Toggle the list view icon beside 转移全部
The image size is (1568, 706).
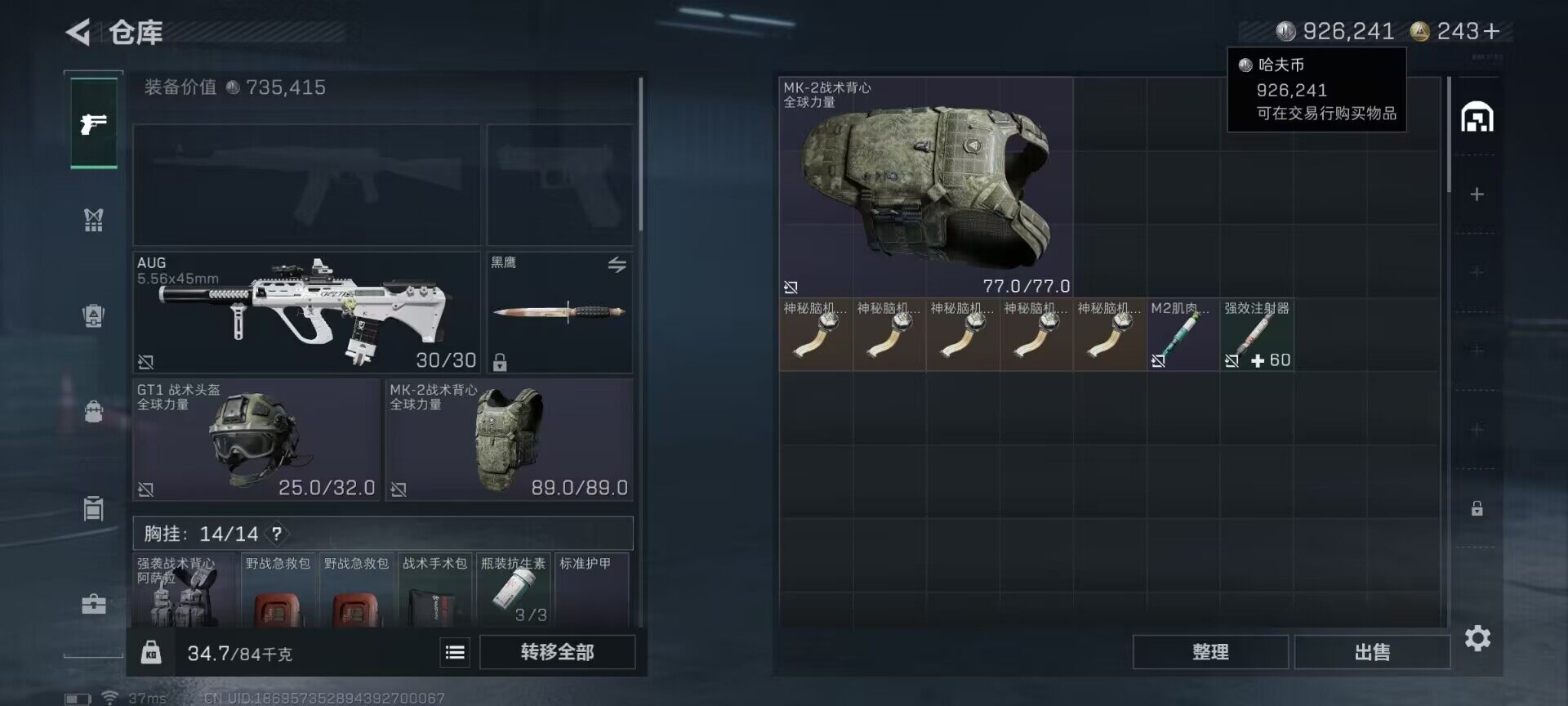point(455,652)
